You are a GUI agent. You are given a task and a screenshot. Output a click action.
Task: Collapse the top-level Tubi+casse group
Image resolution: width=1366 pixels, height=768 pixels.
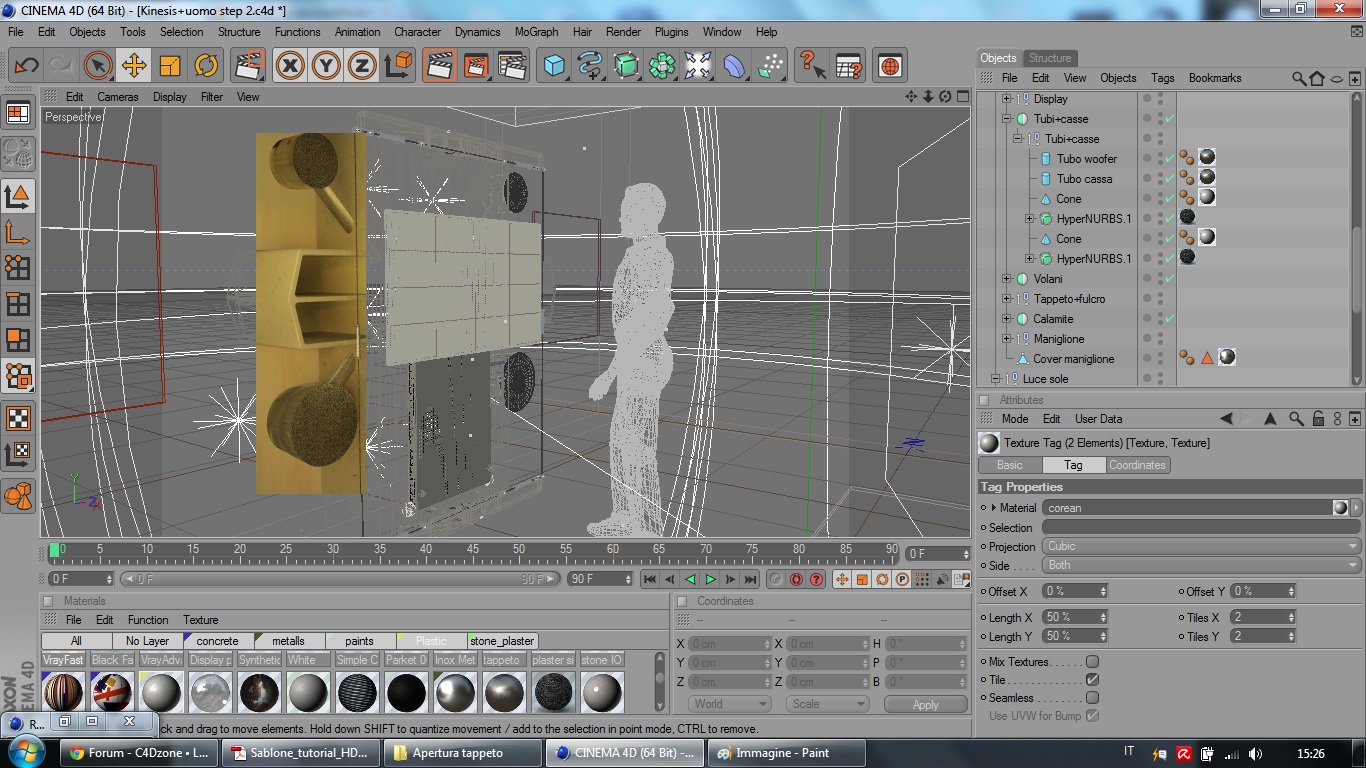(x=1007, y=119)
